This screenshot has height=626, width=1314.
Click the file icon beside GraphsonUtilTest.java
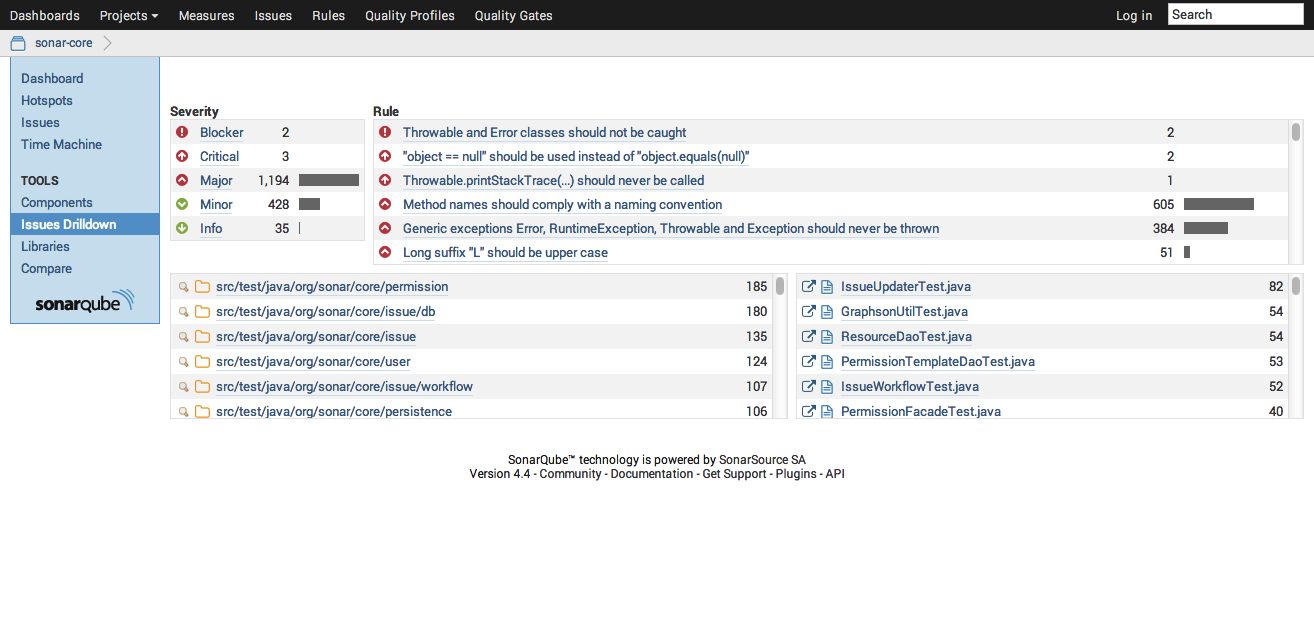tap(827, 312)
